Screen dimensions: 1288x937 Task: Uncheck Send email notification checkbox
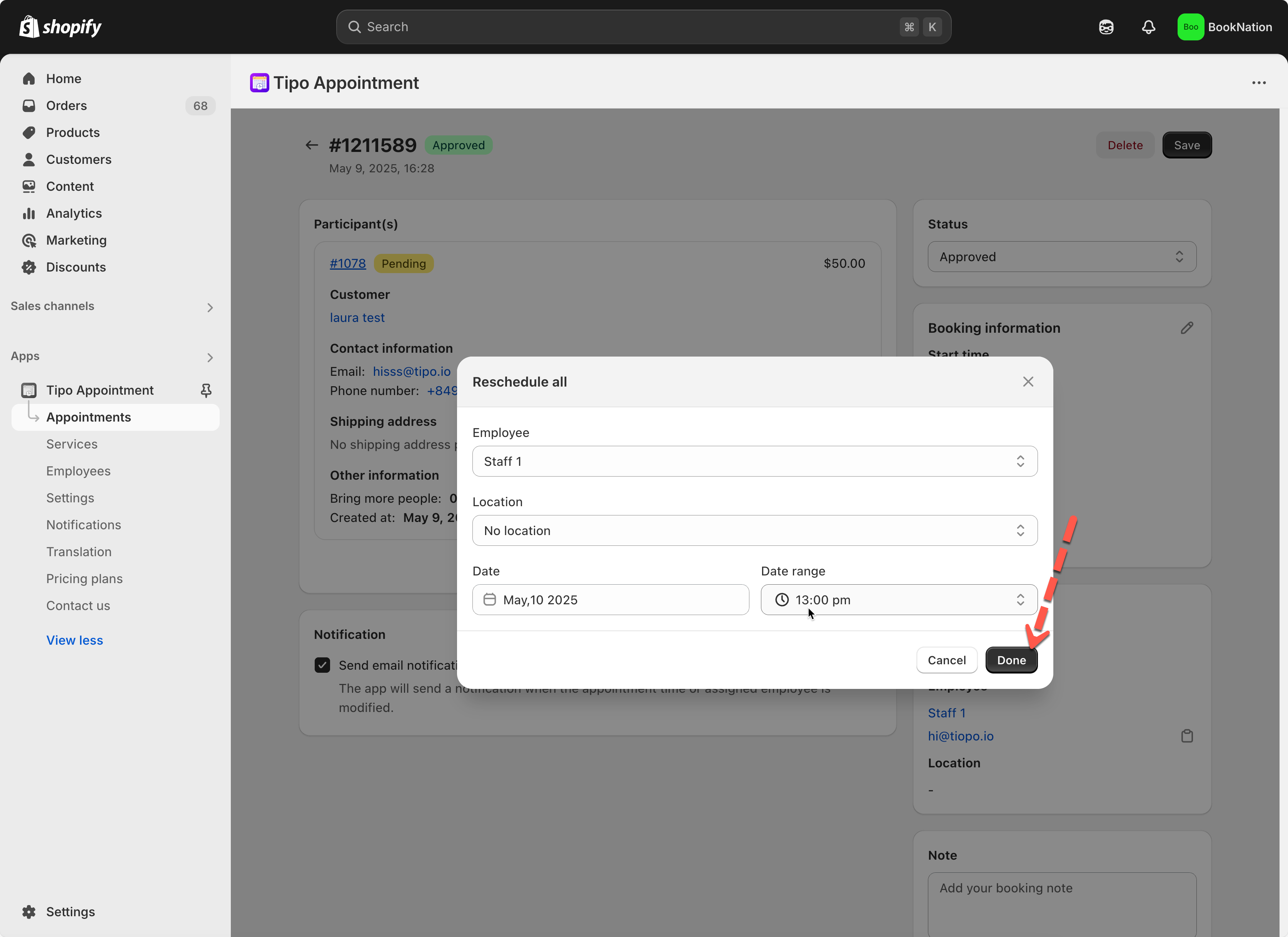click(x=322, y=665)
